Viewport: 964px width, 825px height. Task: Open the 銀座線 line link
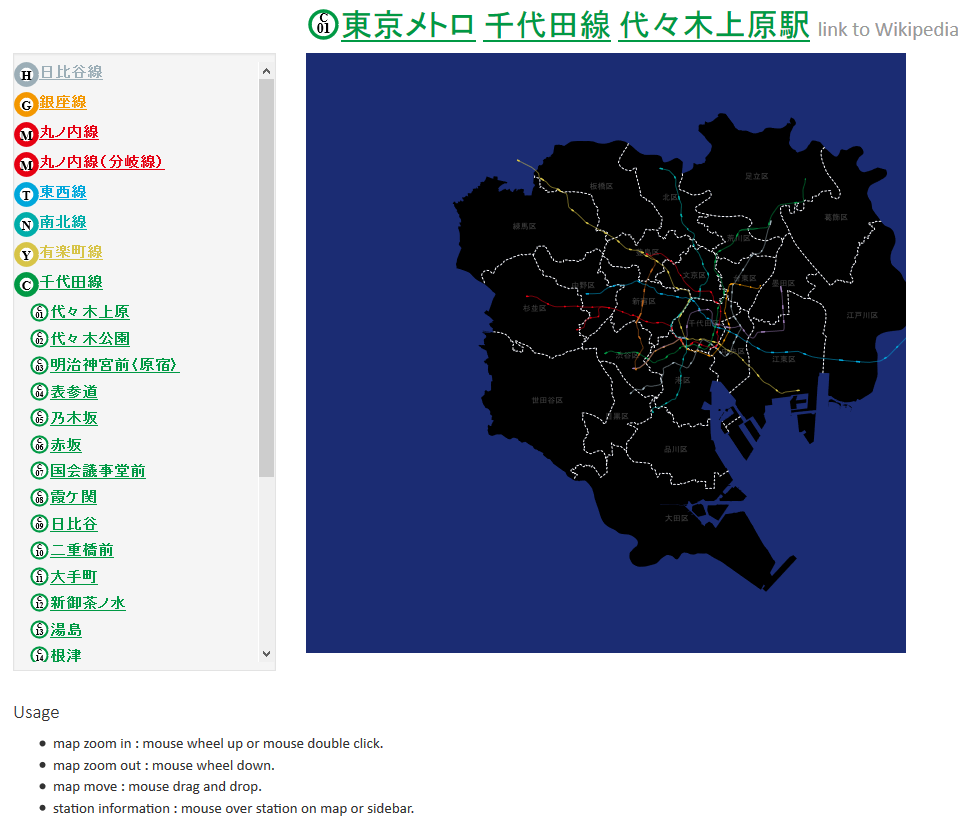[x=63, y=102]
